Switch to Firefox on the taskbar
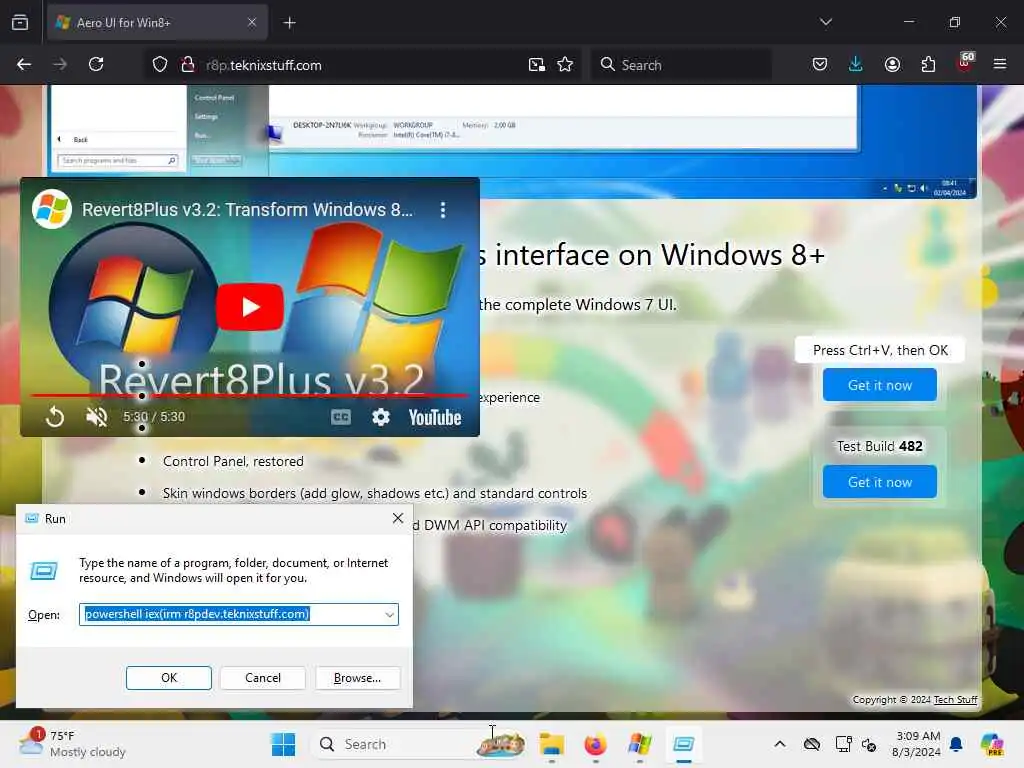1024x768 pixels. (x=595, y=744)
